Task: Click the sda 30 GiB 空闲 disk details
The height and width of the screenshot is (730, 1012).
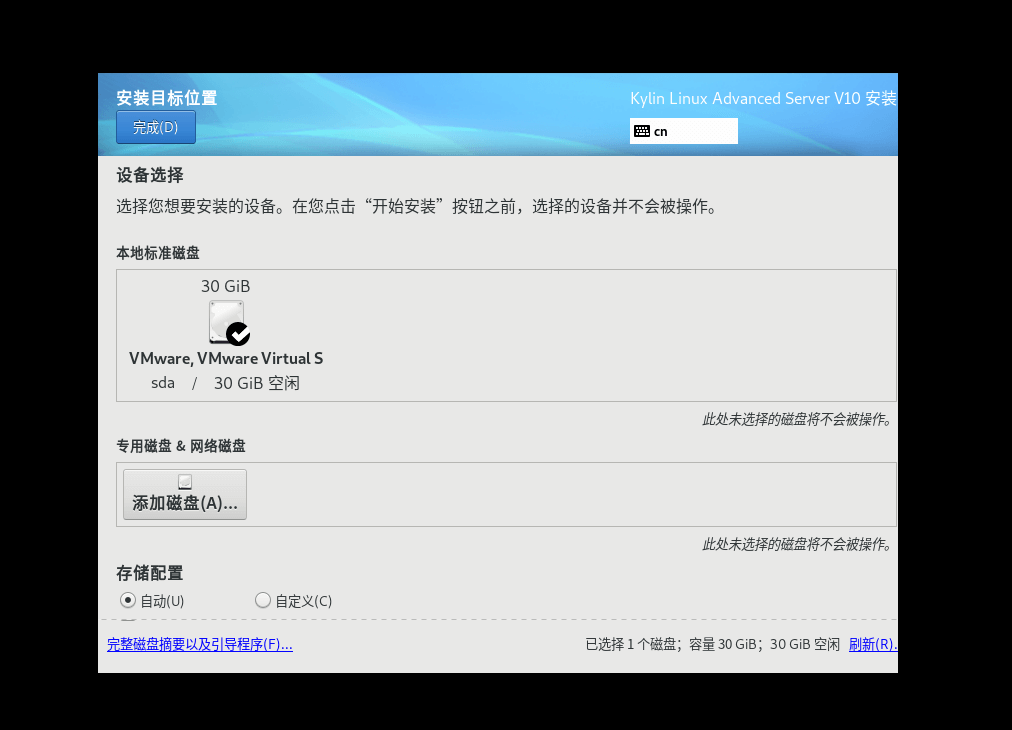Action: pos(225,383)
